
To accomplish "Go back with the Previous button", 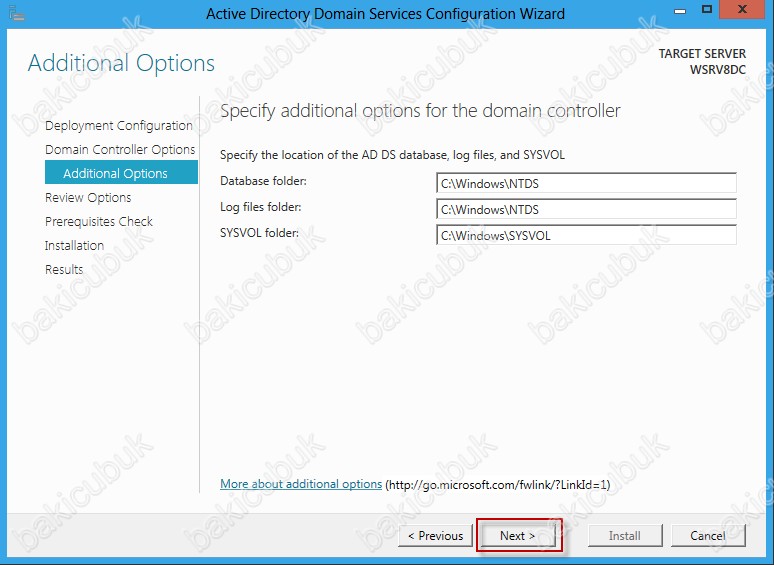I will click(x=435, y=535).
